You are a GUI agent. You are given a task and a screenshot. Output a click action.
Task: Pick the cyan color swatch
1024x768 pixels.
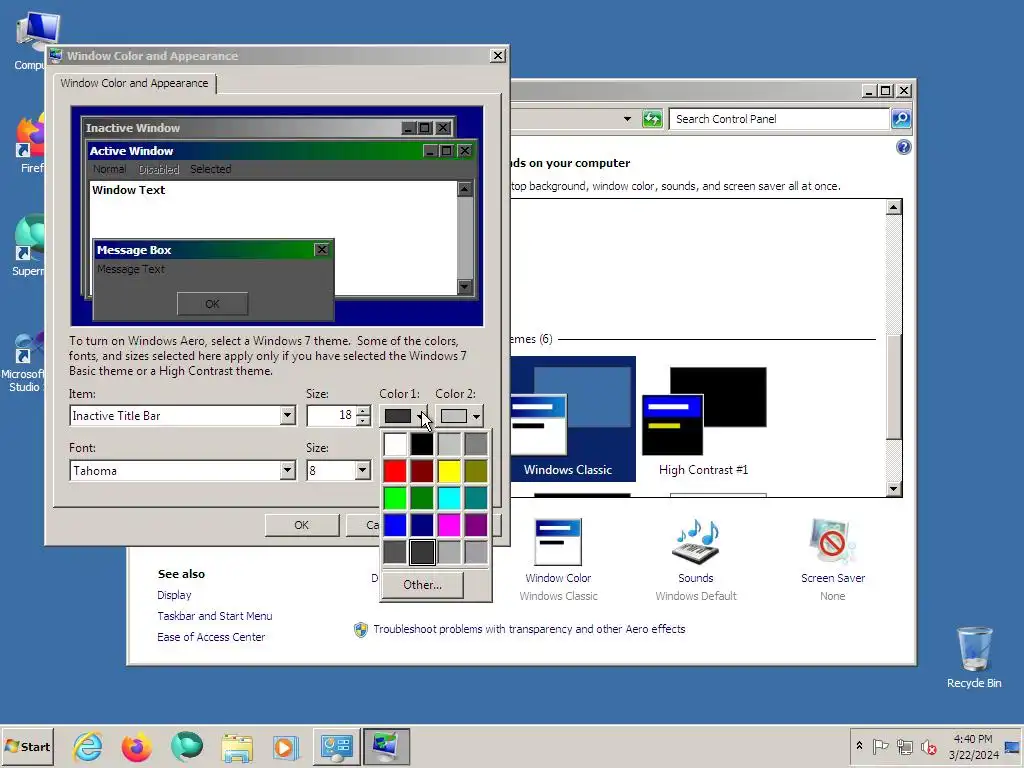(x=449, y=498)
